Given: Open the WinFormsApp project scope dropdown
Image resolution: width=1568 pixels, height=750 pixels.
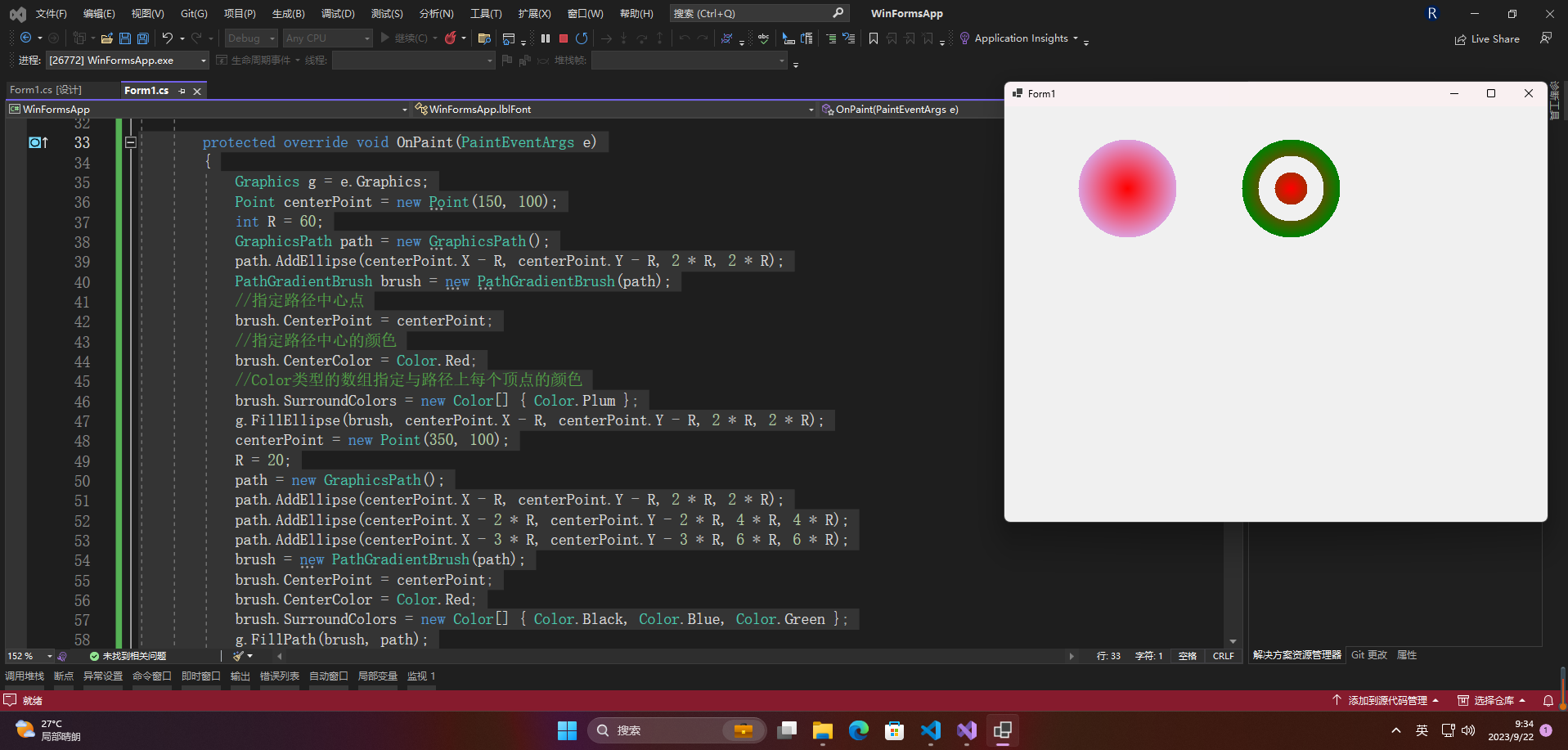Looking at the screenshot, I should coord(209,109).
